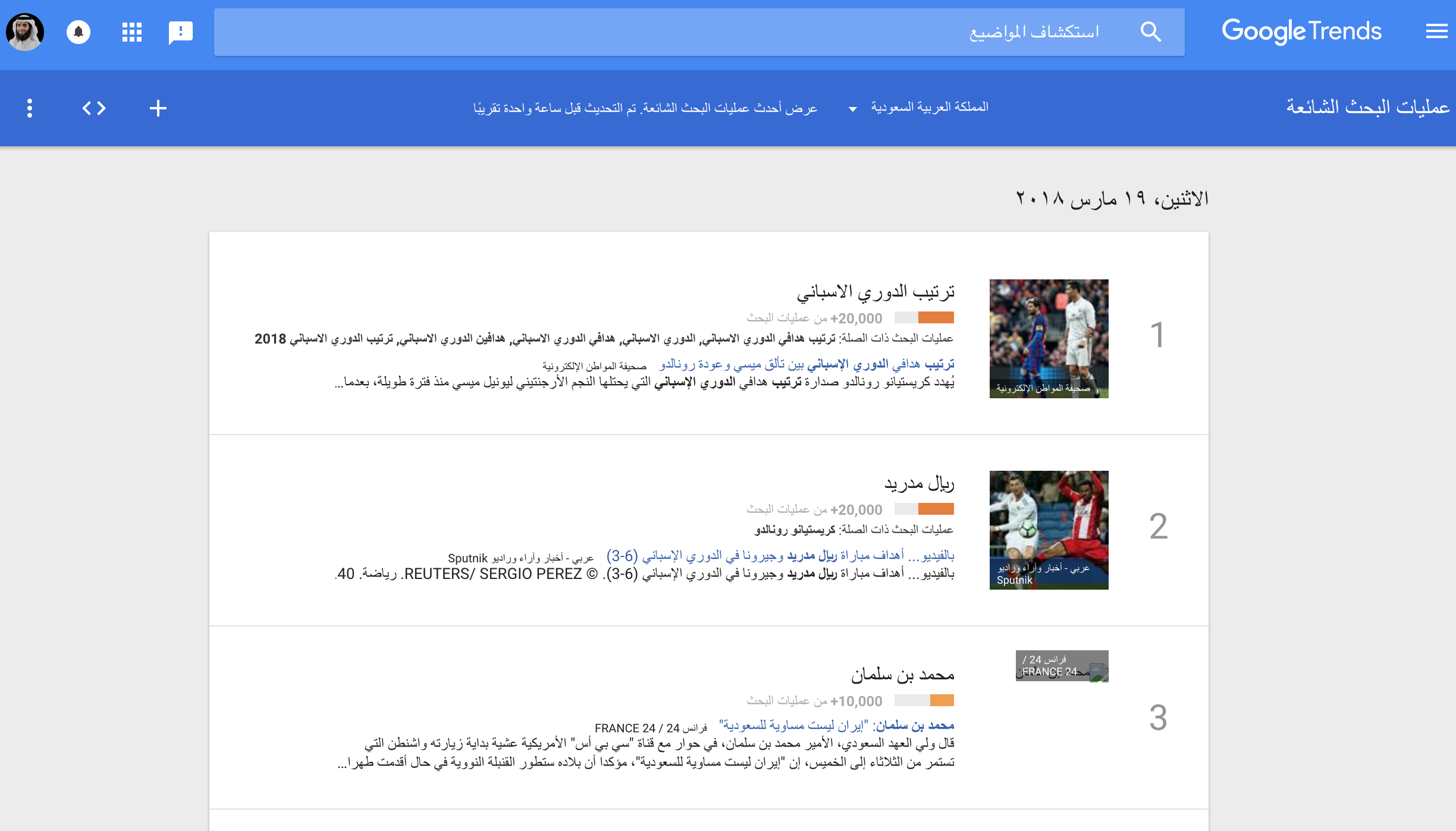The image size is (1456, 831).
Task: Open the hamburger main menu
Action: click(x=1436, y=31)
